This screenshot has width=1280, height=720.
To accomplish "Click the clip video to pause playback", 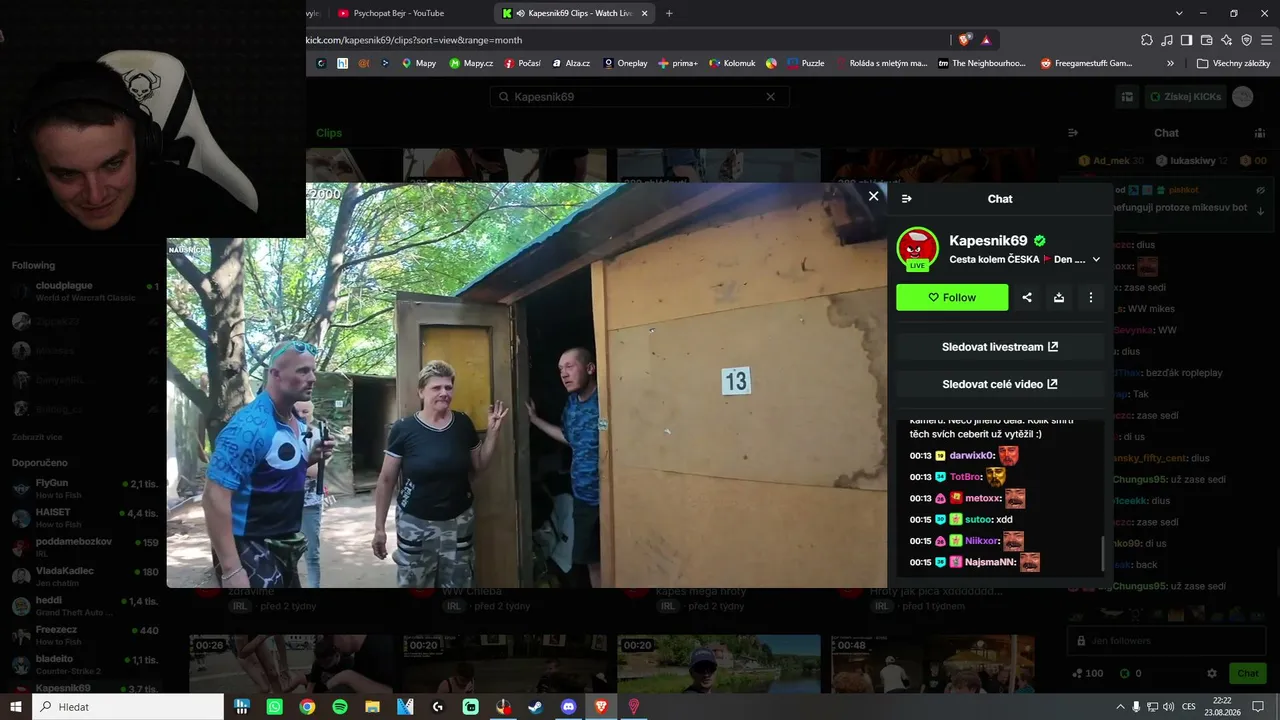I will pos(526,385).
